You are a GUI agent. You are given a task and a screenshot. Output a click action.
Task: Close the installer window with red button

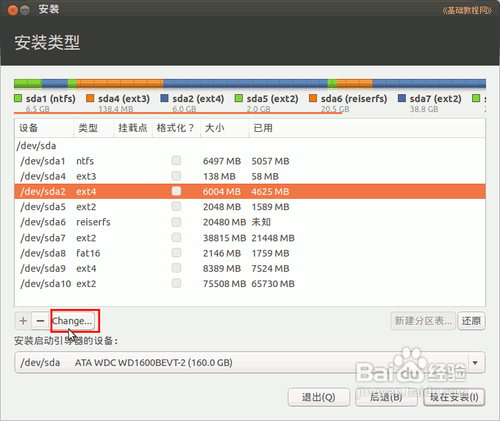[x=13, y=10]
